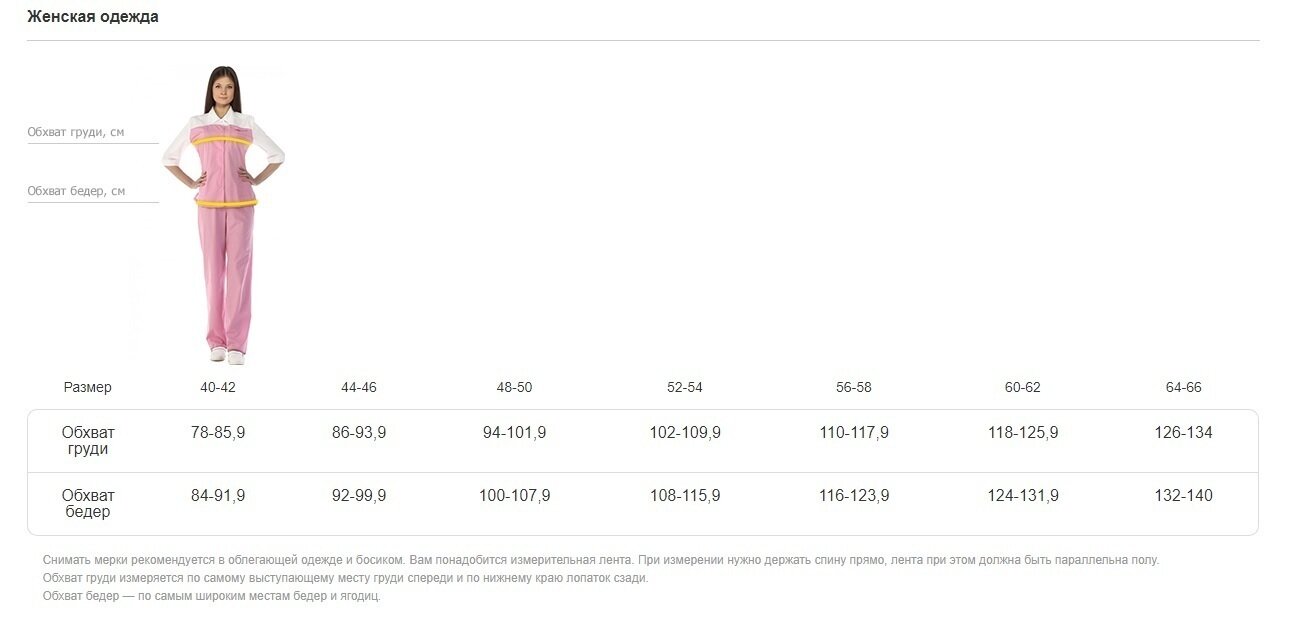Select the 'Обхват бедер, см' label beside the model
1299x620 pixels.
[76, 191]
